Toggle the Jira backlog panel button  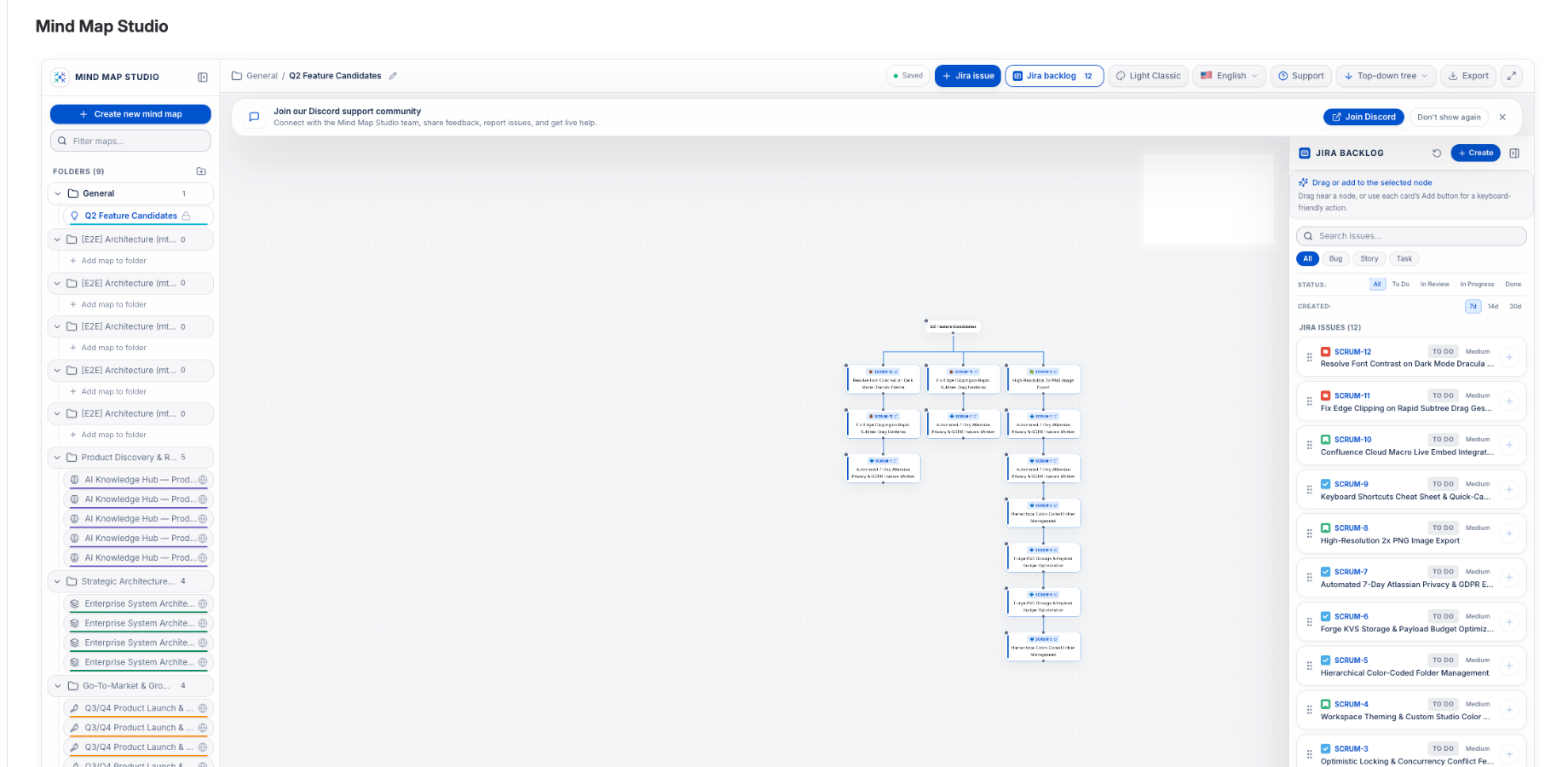click(1054, 76)
